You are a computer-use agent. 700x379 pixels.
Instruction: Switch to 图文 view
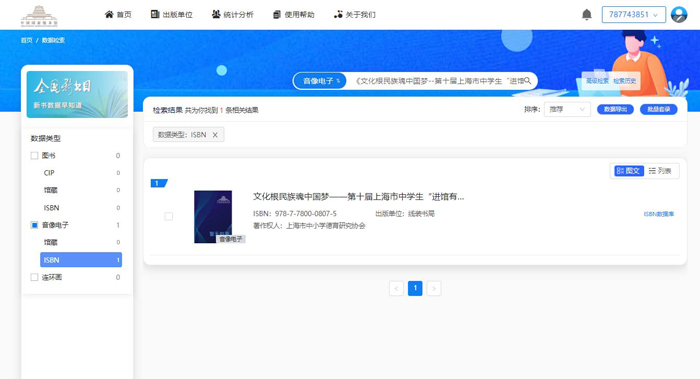click(x=629, y=171)
